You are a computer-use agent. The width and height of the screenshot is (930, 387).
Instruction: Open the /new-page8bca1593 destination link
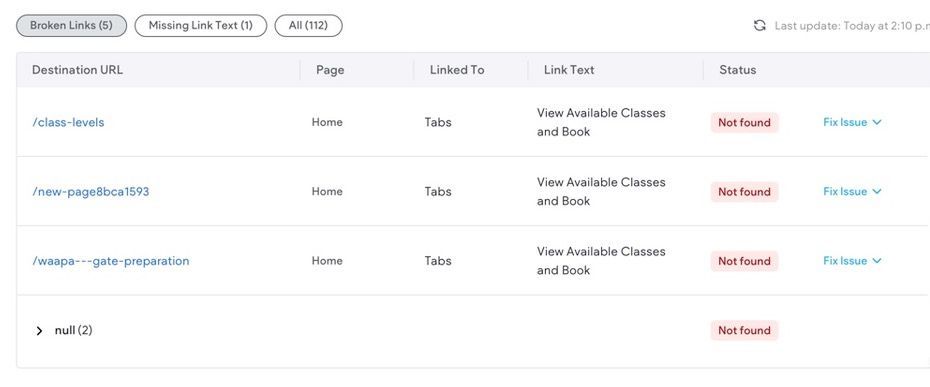point(91,192)
